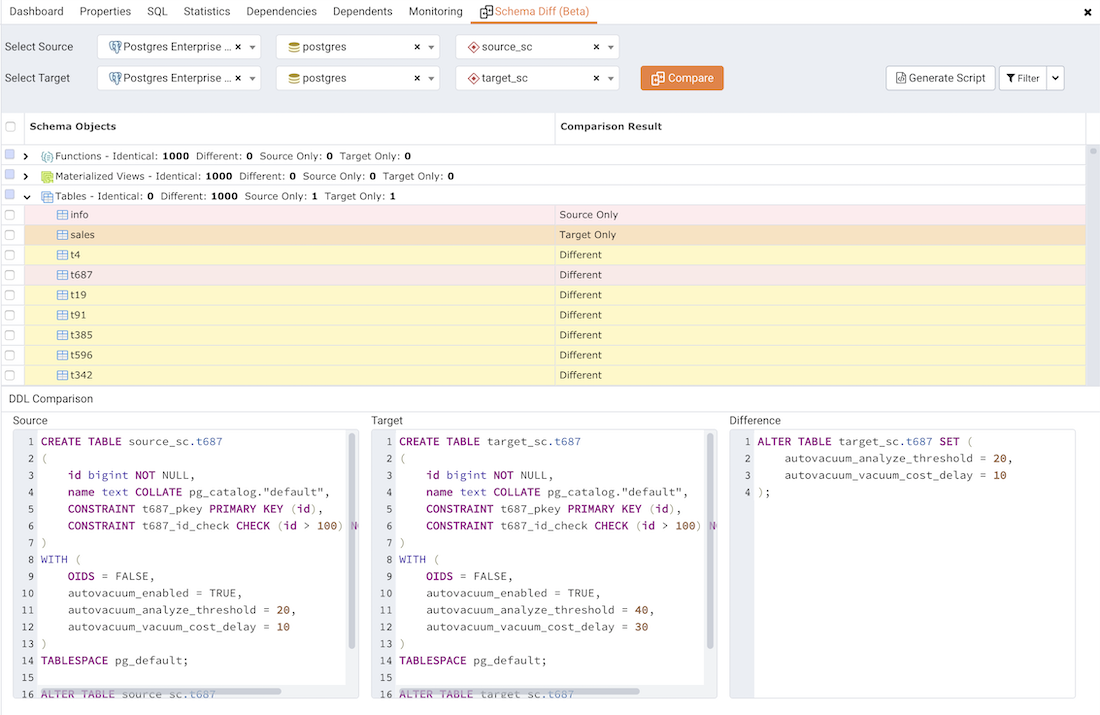Check the info table row

[10, 215]
